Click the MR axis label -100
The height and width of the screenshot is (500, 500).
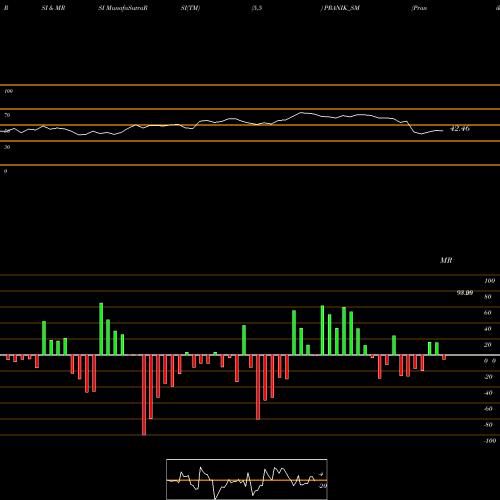490,441
